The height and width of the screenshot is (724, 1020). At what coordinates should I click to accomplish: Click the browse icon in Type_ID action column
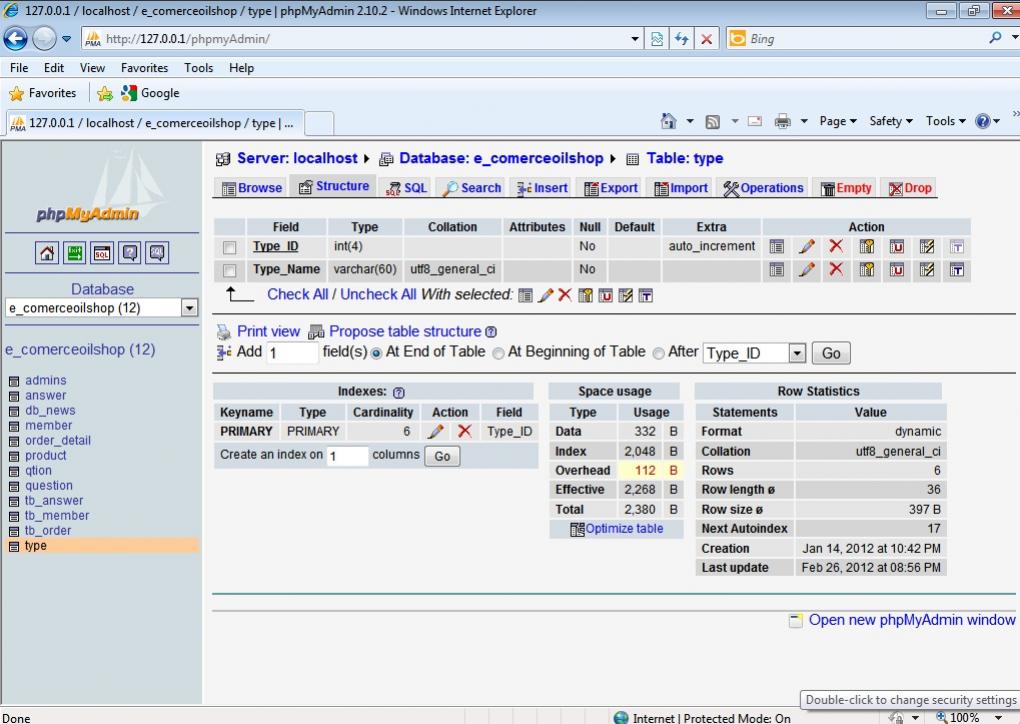pyautogui.click(x=776, y=246)
